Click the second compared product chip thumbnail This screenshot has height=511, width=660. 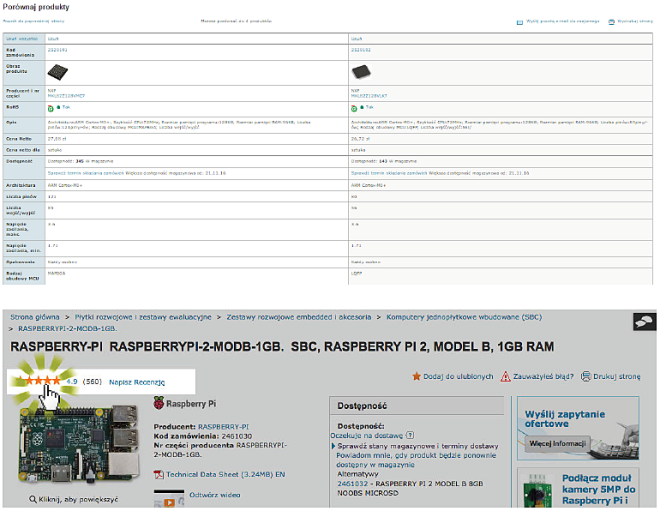click(x=363, y=72)
